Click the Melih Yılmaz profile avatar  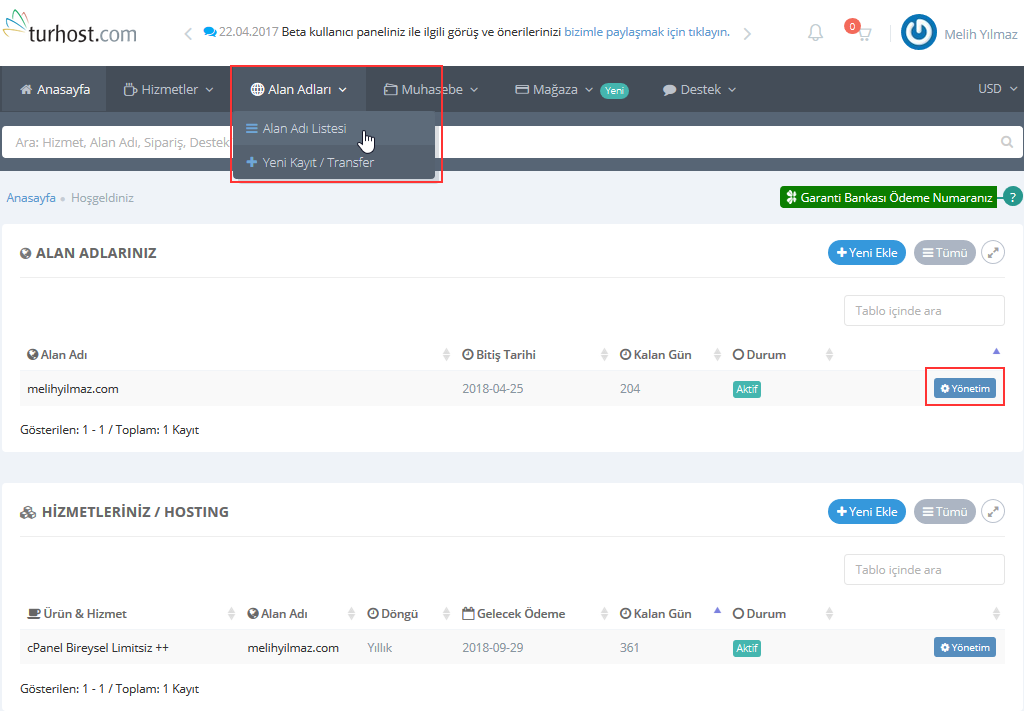point(918,33)
